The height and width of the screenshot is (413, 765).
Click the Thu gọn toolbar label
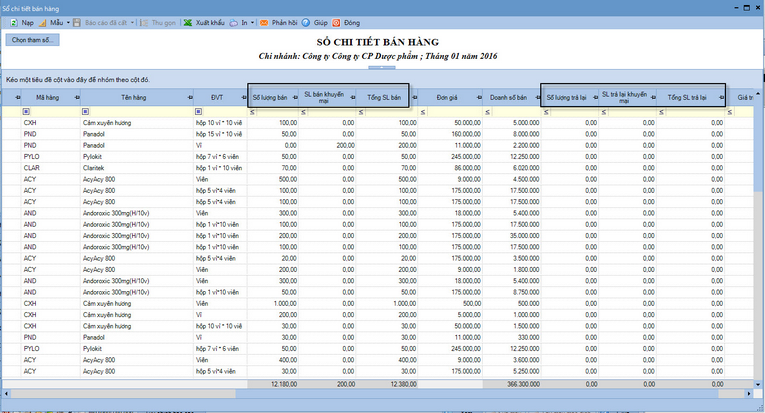tap(163, 23)
